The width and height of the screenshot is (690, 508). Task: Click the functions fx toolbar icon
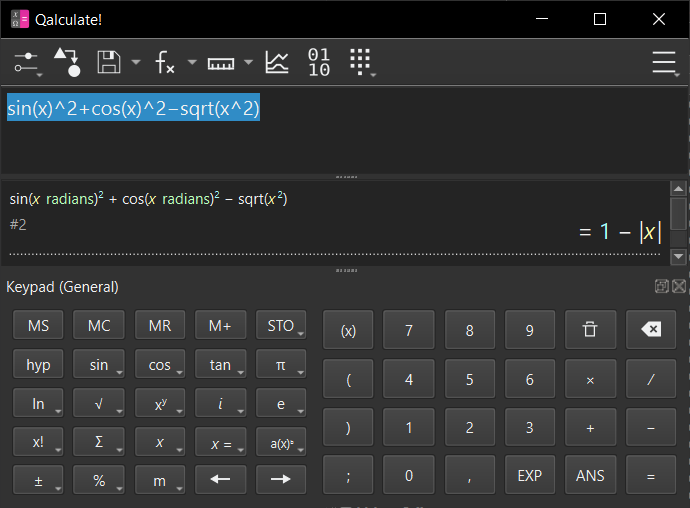[x=165, y=63]
